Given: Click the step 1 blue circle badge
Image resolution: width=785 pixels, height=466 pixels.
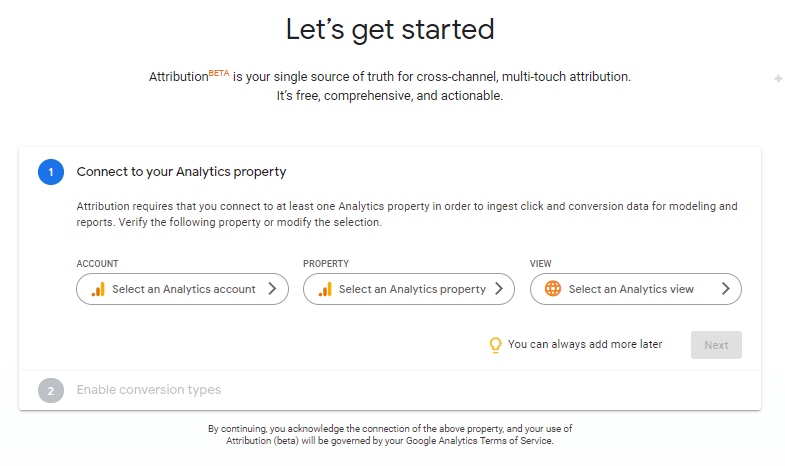Looking at the screenshot, I should tap(51, 172).
